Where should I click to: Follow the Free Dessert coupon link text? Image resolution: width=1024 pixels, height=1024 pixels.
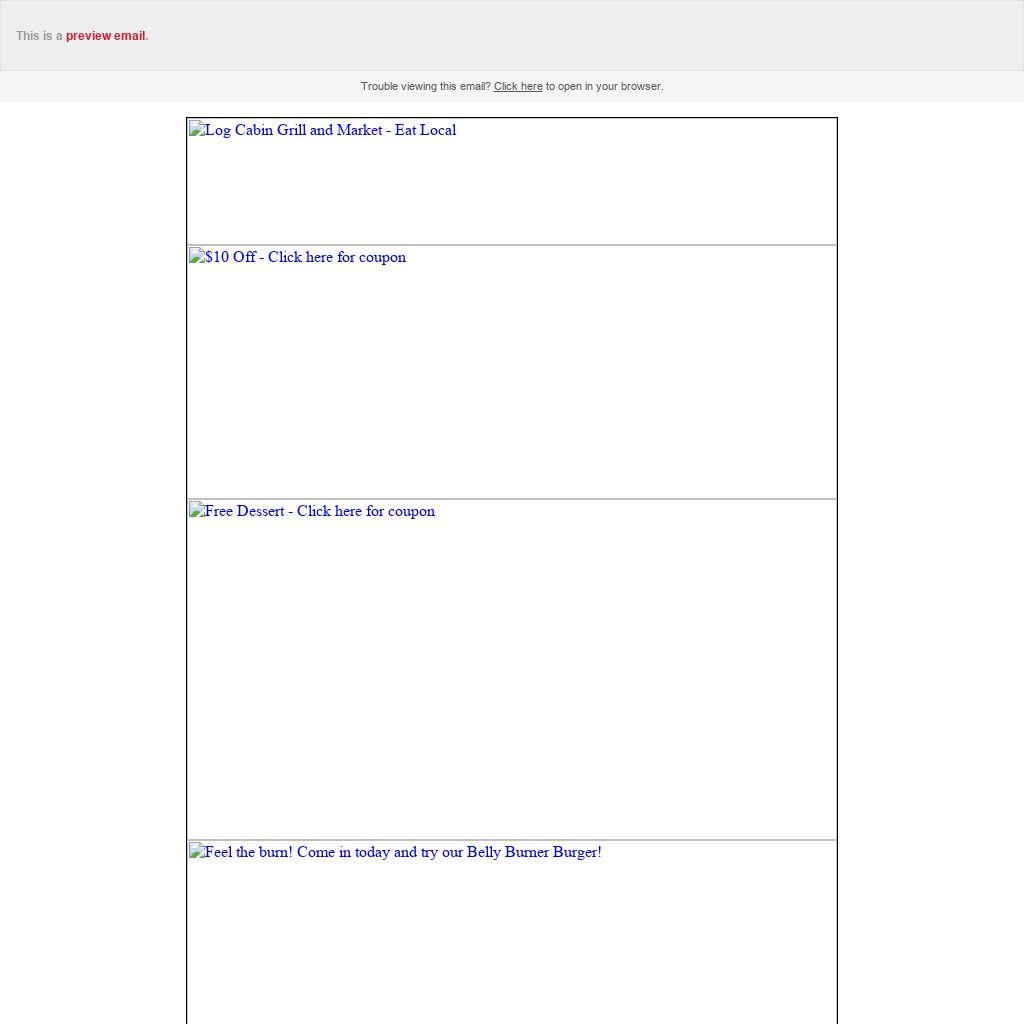[320, 511]
